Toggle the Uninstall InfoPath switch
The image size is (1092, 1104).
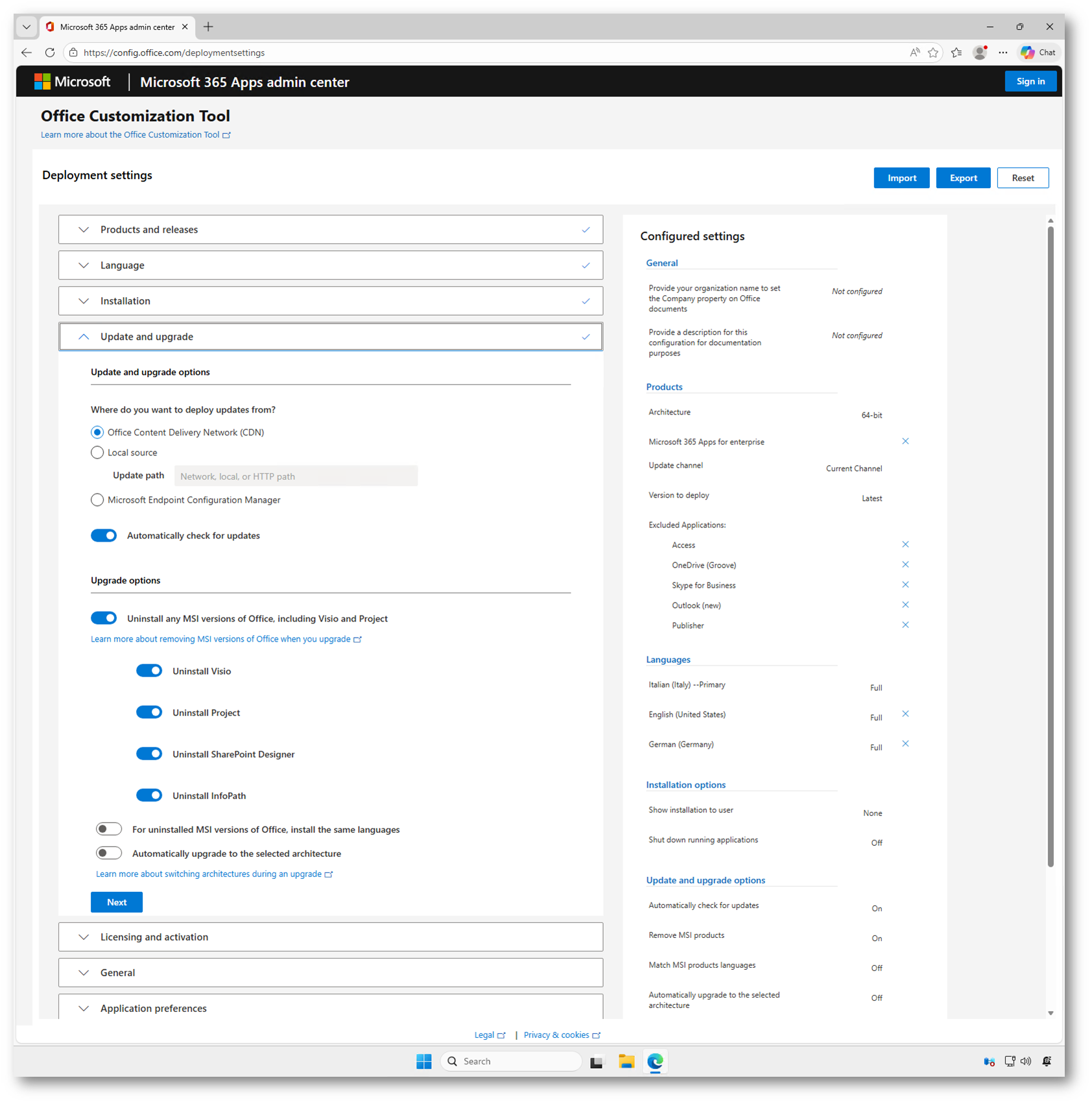[x=149, y=795]
